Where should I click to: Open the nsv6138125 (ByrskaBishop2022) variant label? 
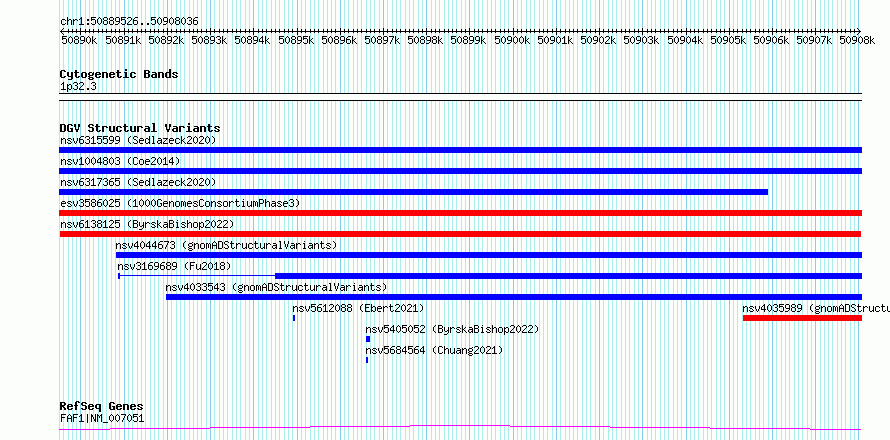(x=147, y=224)
